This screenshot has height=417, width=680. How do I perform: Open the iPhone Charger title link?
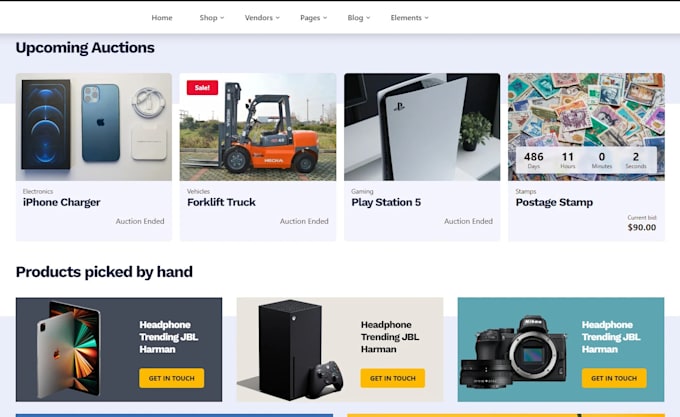tap(62, 202)
